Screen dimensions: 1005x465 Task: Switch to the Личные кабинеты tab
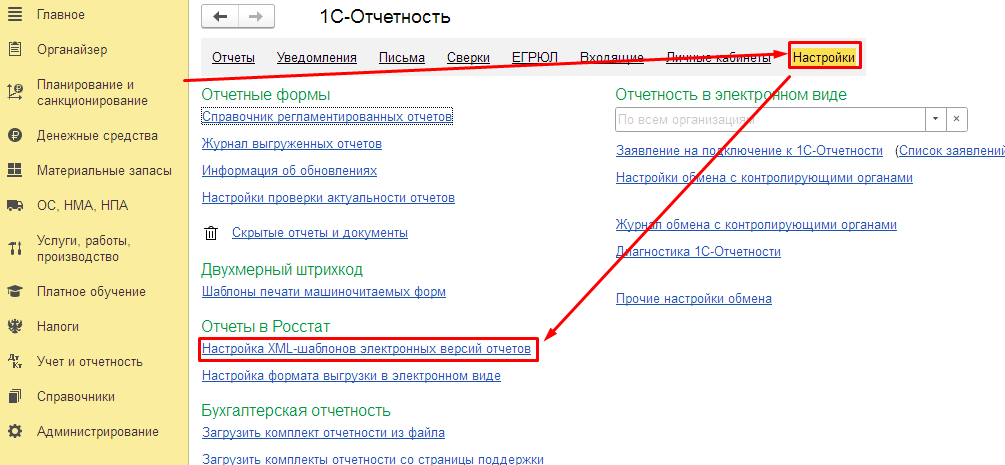718,58
